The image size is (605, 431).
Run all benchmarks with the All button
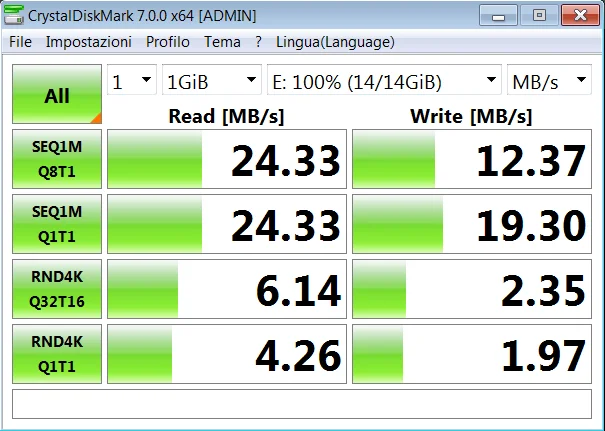(57, 94)
